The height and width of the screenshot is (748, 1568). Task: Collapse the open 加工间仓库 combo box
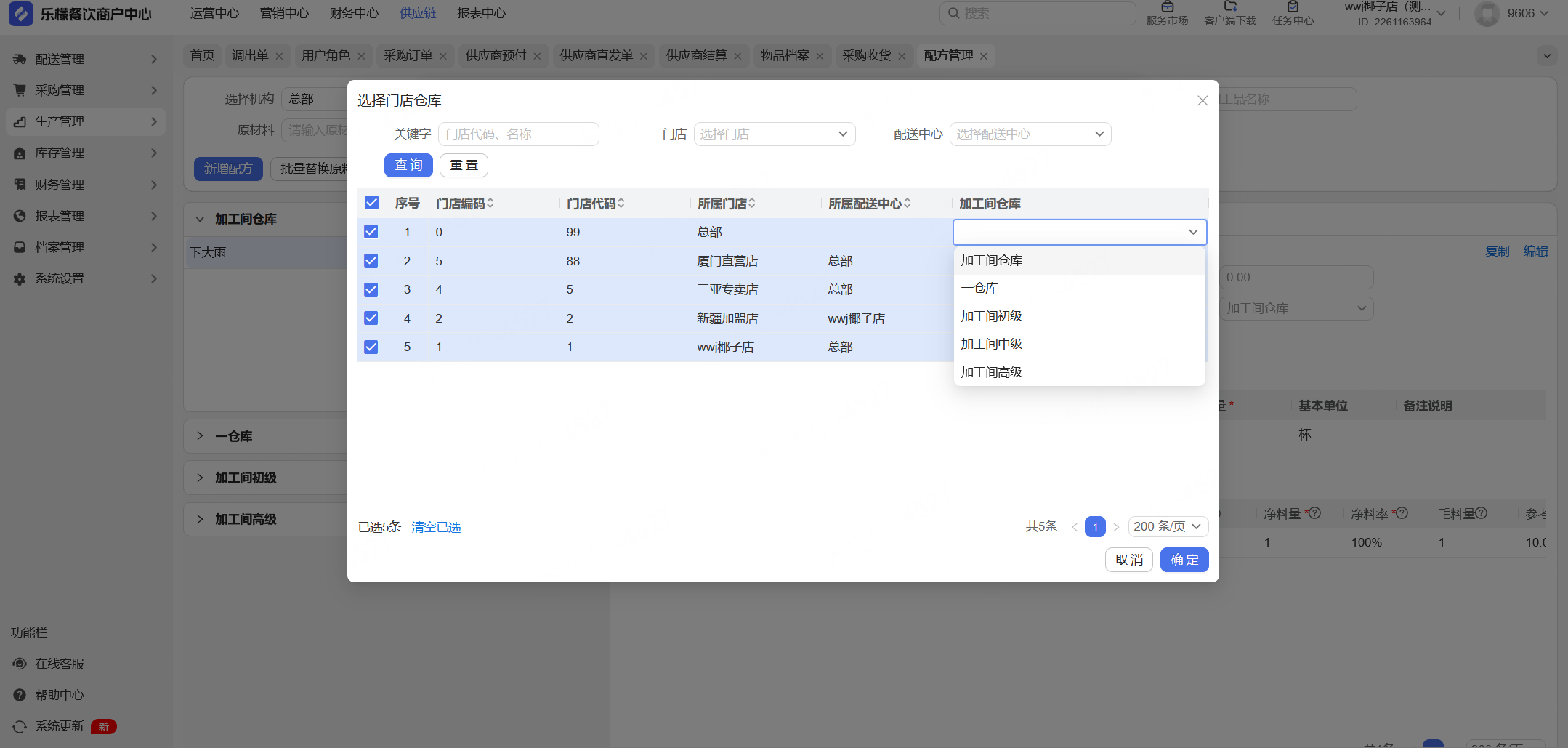tap(1080, 232)
